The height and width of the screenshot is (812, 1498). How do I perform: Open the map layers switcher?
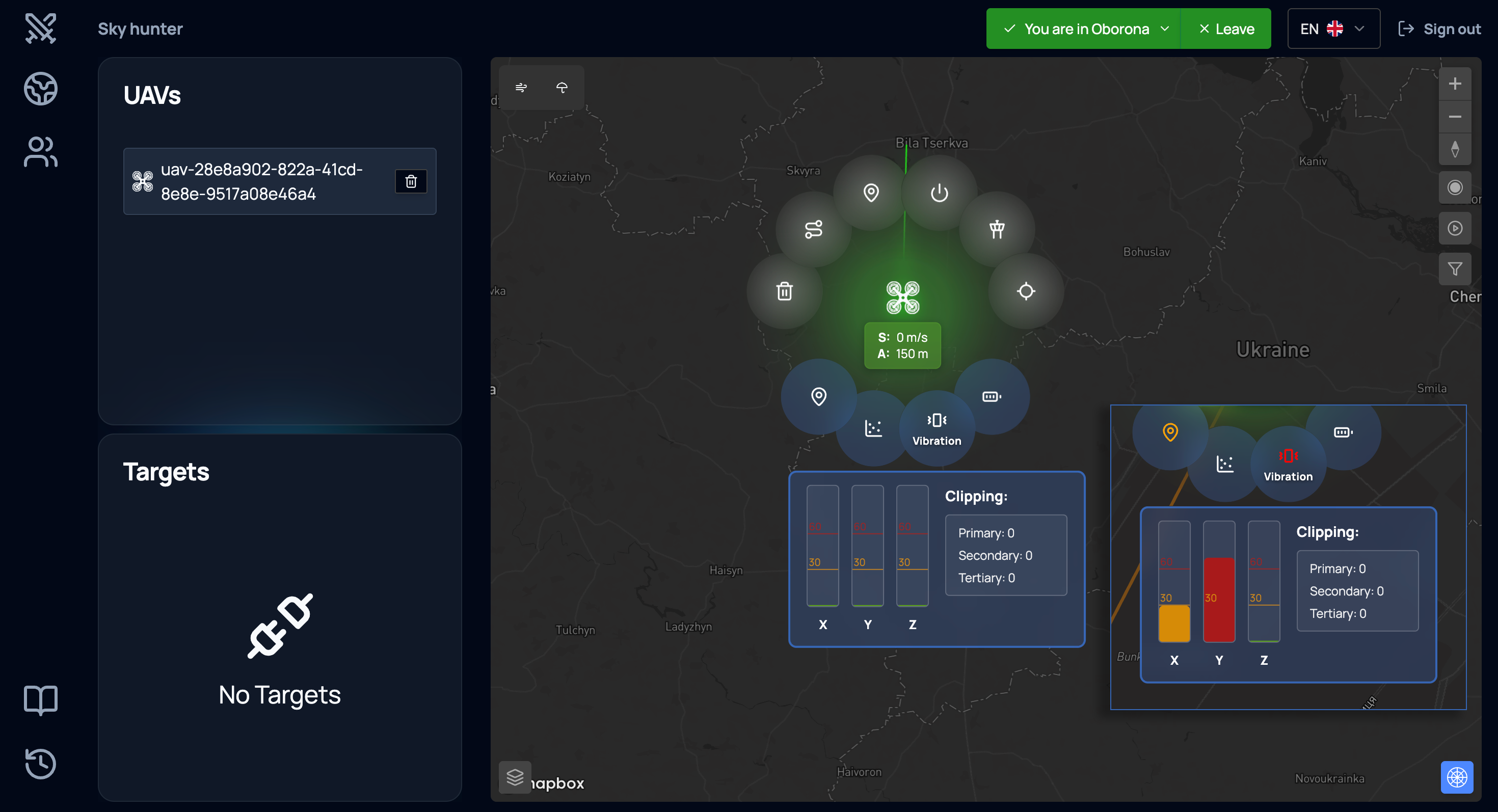point(515,776)
